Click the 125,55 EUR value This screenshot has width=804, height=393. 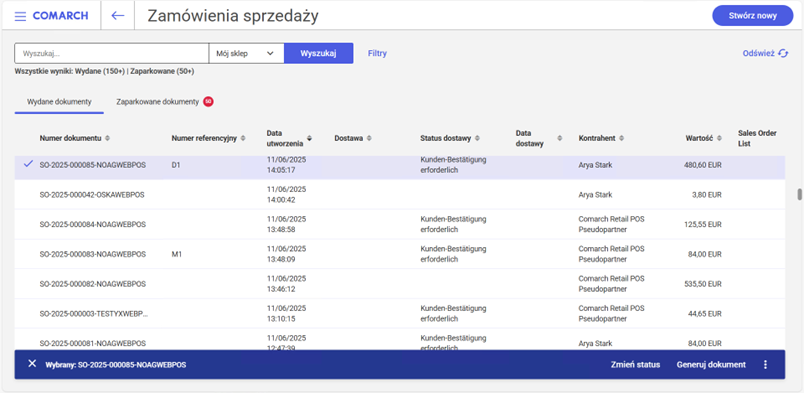(702, 225)
